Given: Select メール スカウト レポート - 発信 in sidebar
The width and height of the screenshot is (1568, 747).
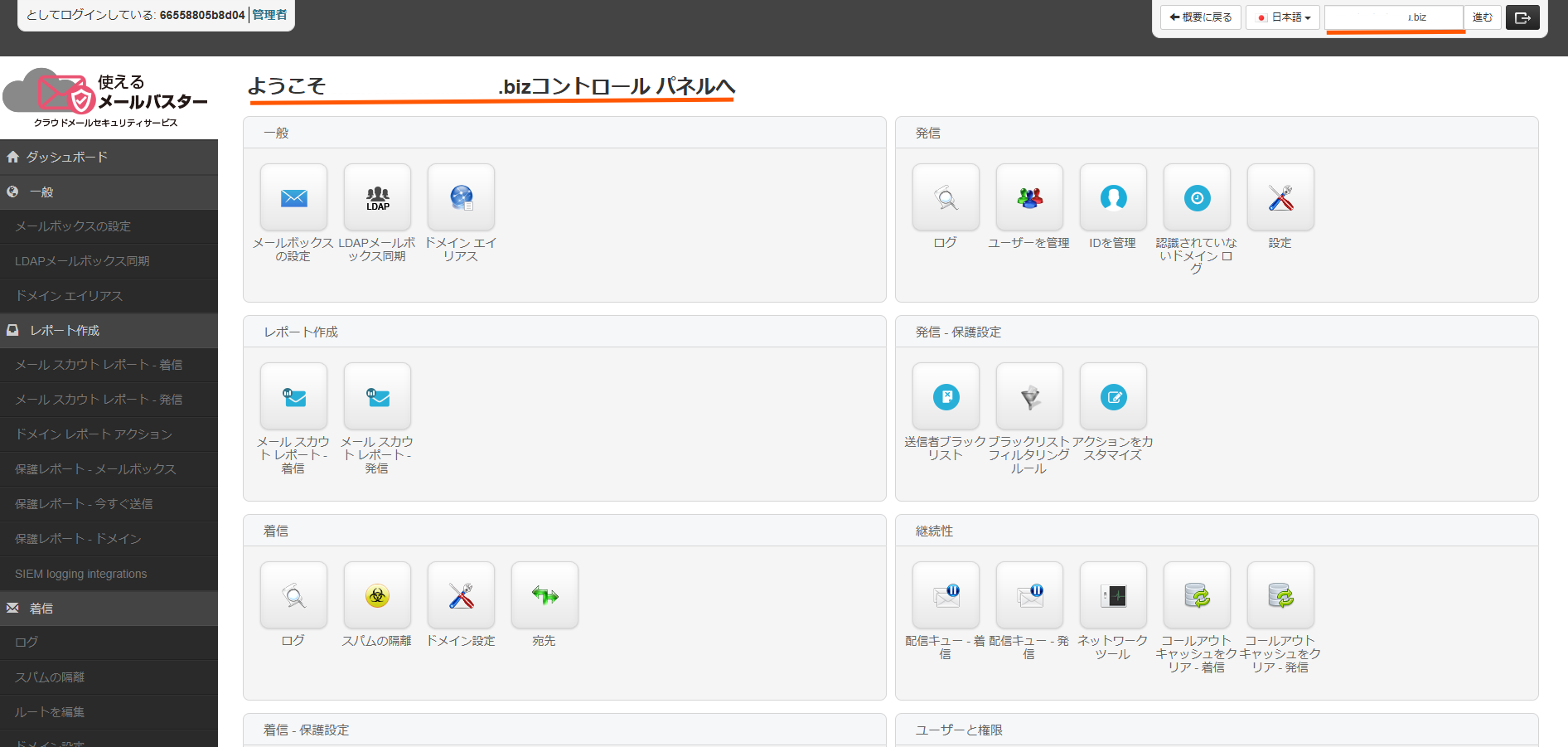Looking at the screenshot, I should point(109,400).
